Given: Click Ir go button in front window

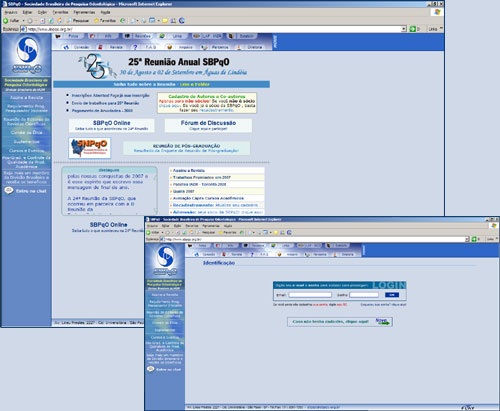Looking at the screenshot, I should pyautogui.click(x=476, y=239).
